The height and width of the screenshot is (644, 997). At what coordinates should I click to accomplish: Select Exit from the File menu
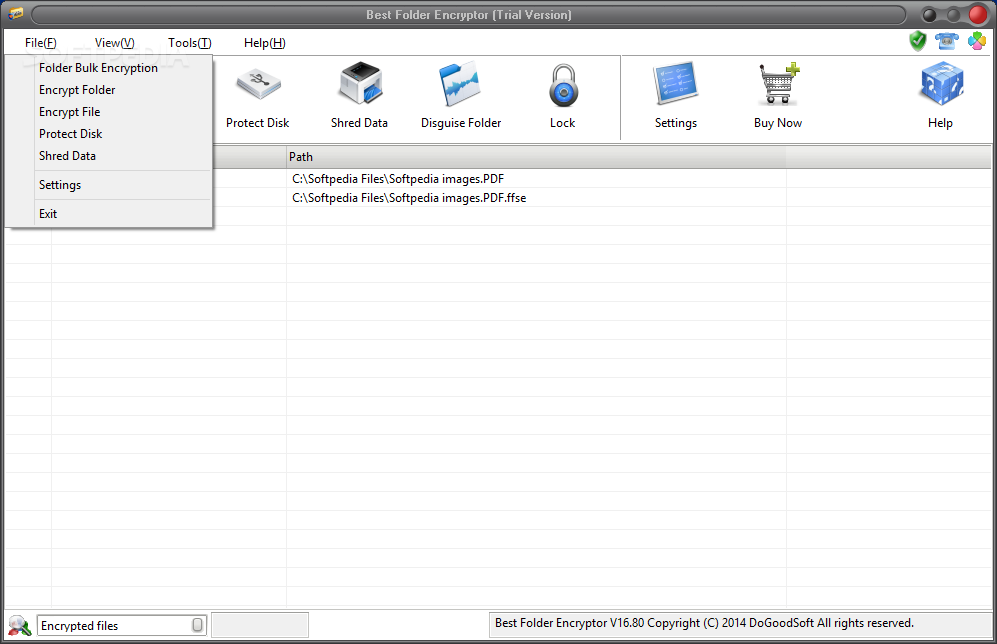(109, 214)
